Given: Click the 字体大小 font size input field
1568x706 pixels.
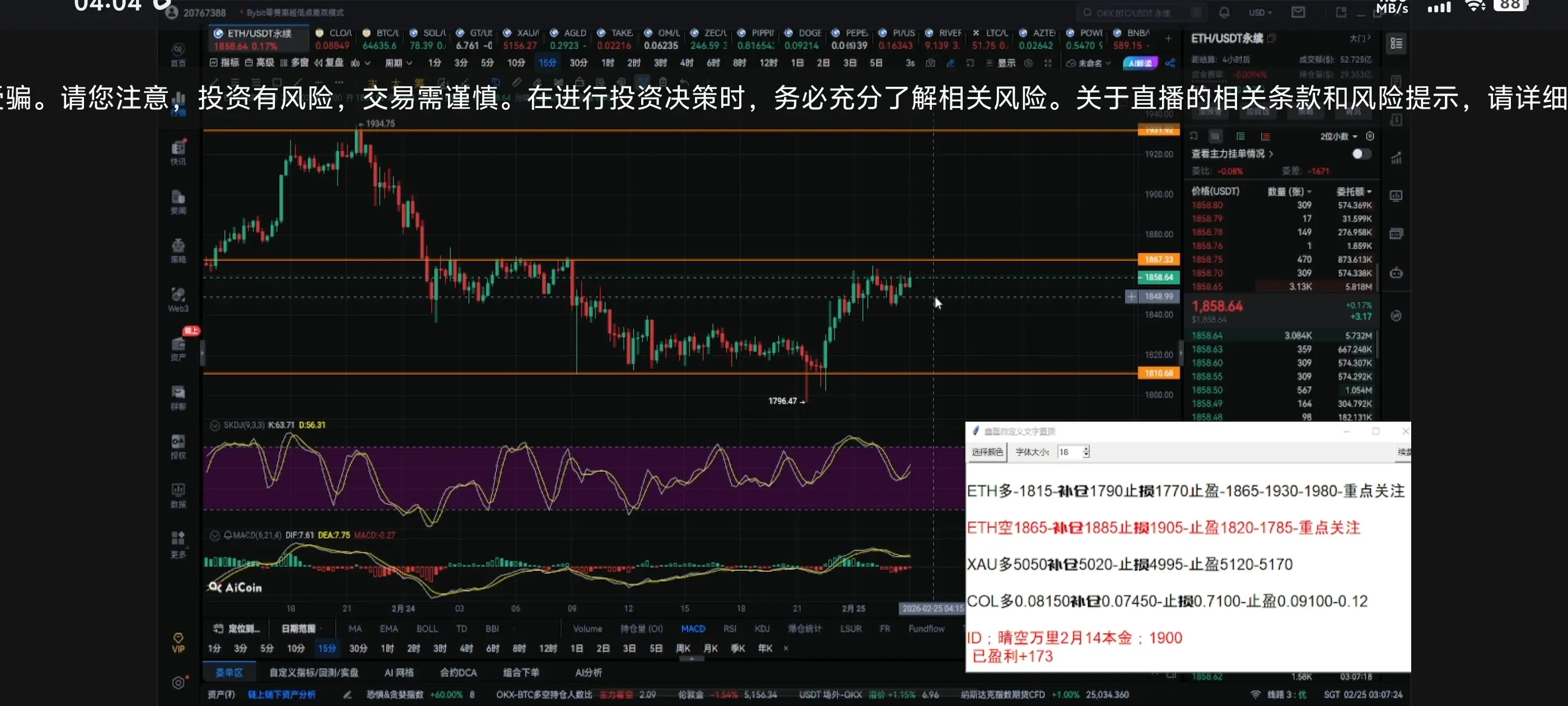Looking at the screenshot, I should pos(1070,452).
